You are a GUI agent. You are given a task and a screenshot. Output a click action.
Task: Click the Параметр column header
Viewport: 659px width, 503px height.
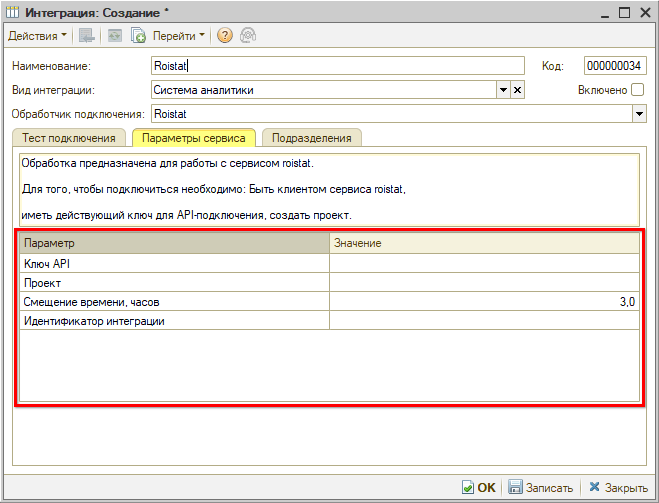click(x=174, y=243)
